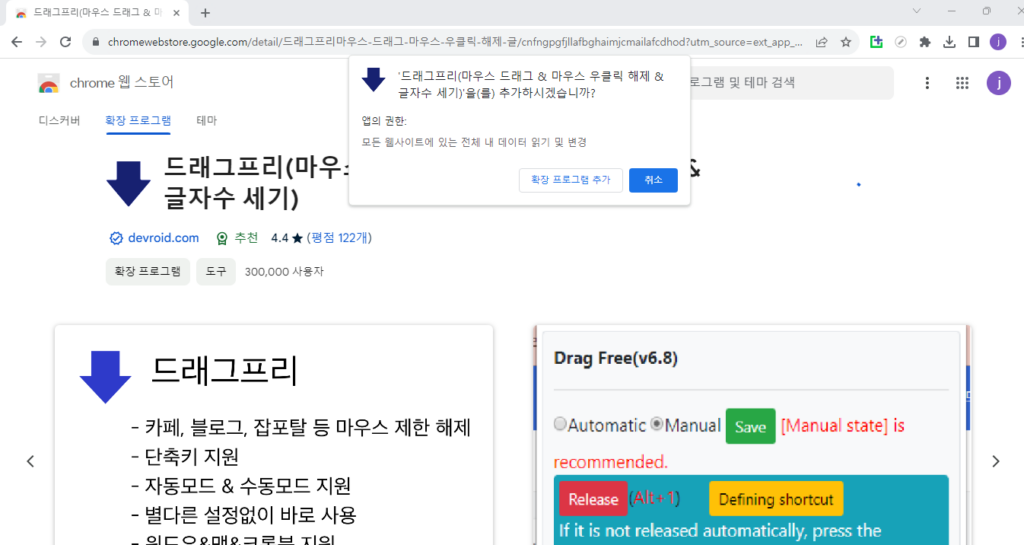The width and height of the screenshot is (1024, 545).
Task: Select the Manual radio option
Action: [x=656, y=424]
